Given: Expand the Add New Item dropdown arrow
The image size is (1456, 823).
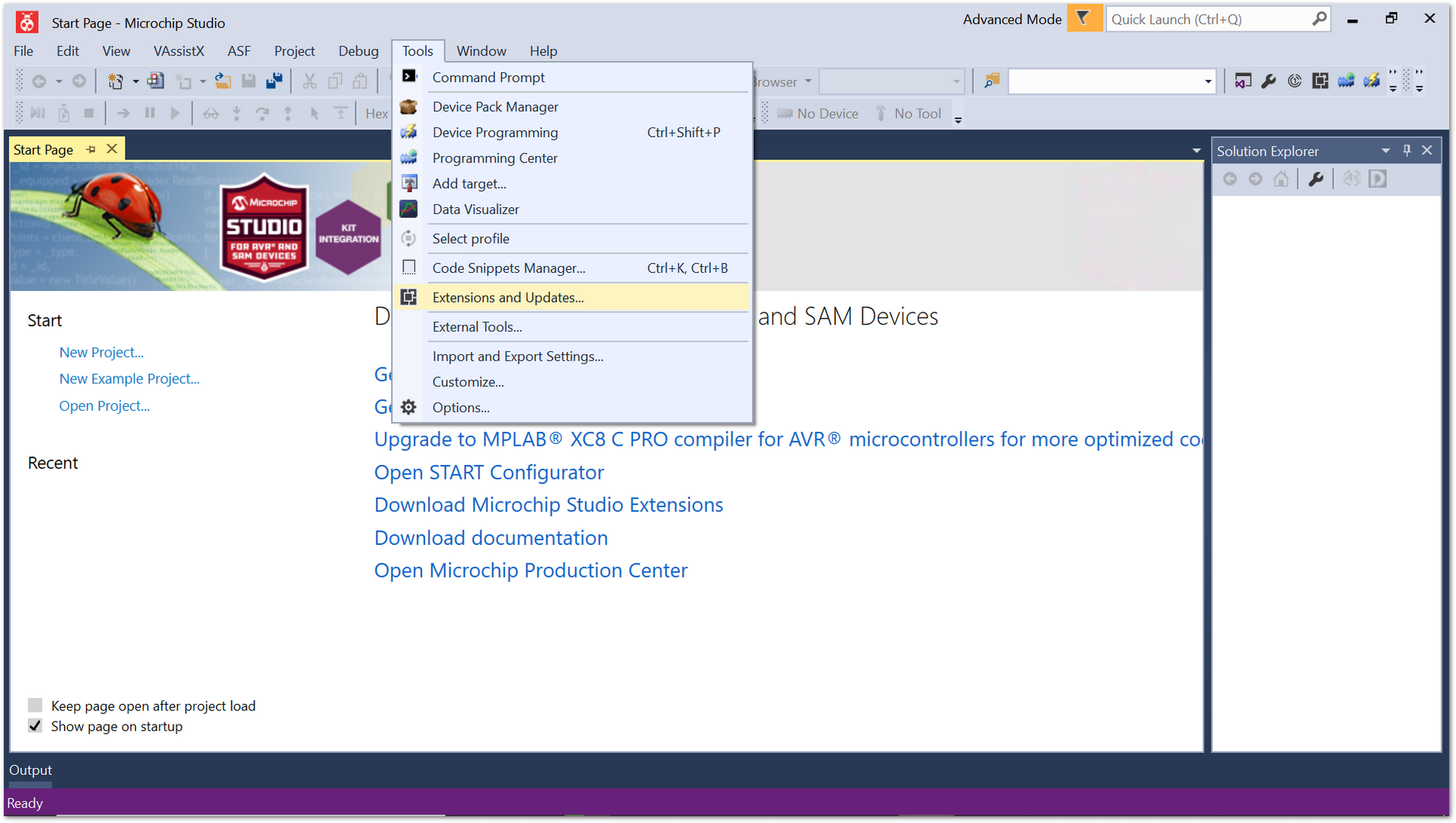Looking at the screenshot, I should click(203, 82).
